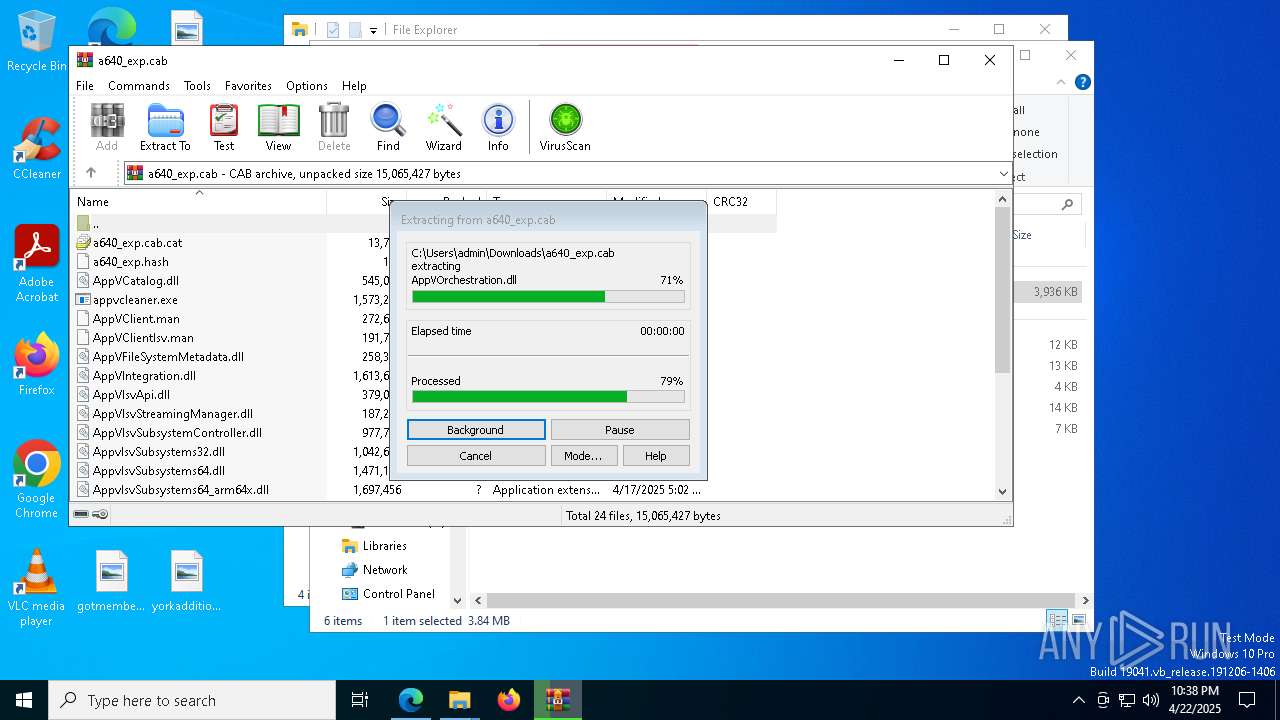Click File Explorer taskbar icon
Viewport: 1280px width, 720px height.
[459, 700]
